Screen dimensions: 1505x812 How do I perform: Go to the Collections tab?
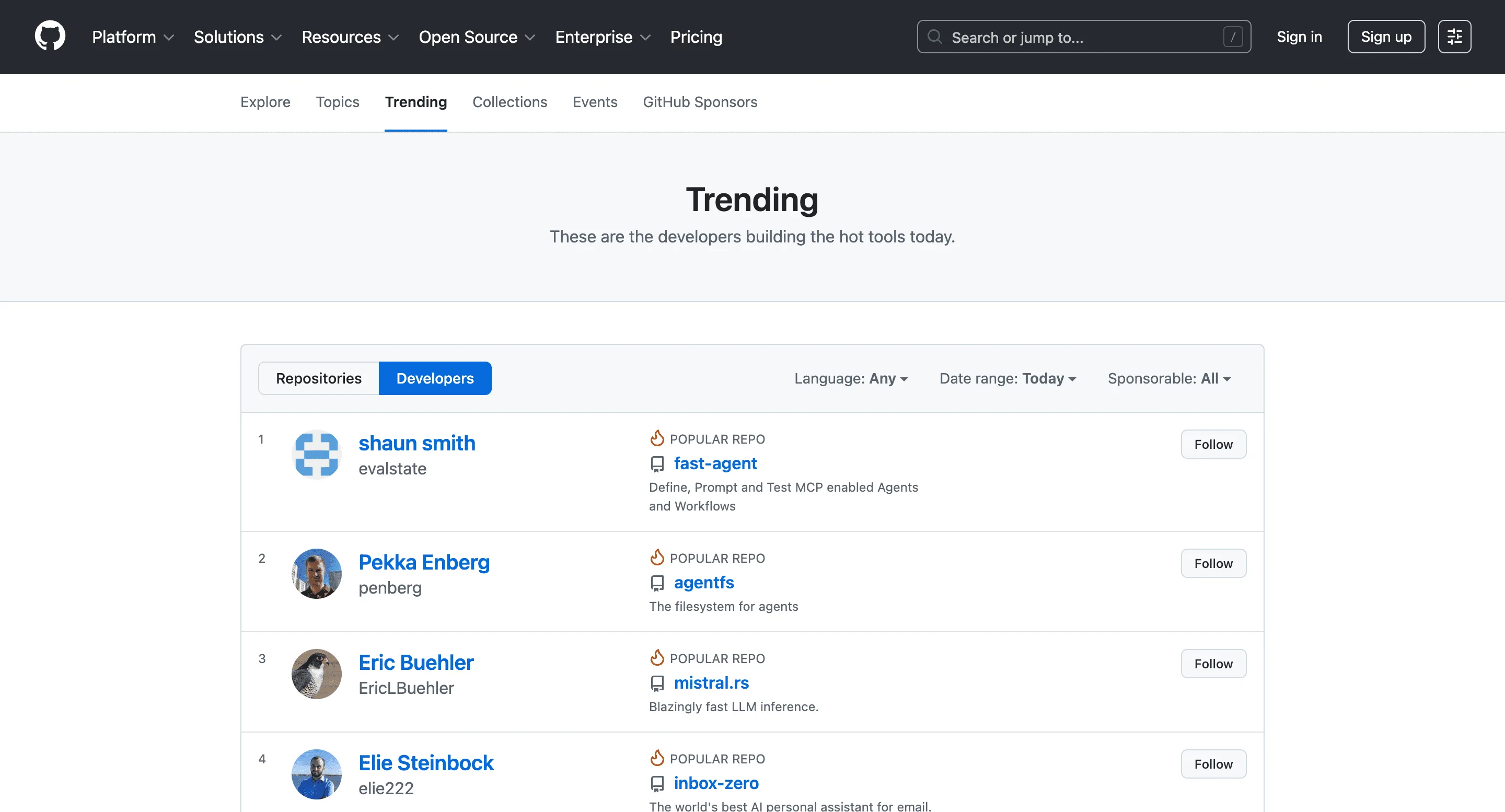pos(510,102)
